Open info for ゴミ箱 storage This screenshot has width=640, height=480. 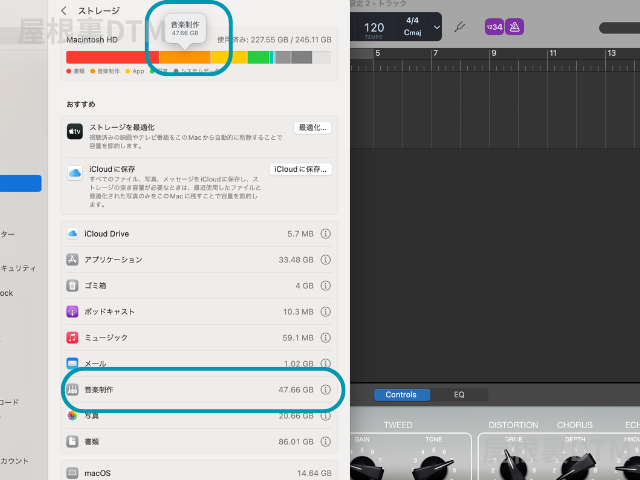coord(325,286)
